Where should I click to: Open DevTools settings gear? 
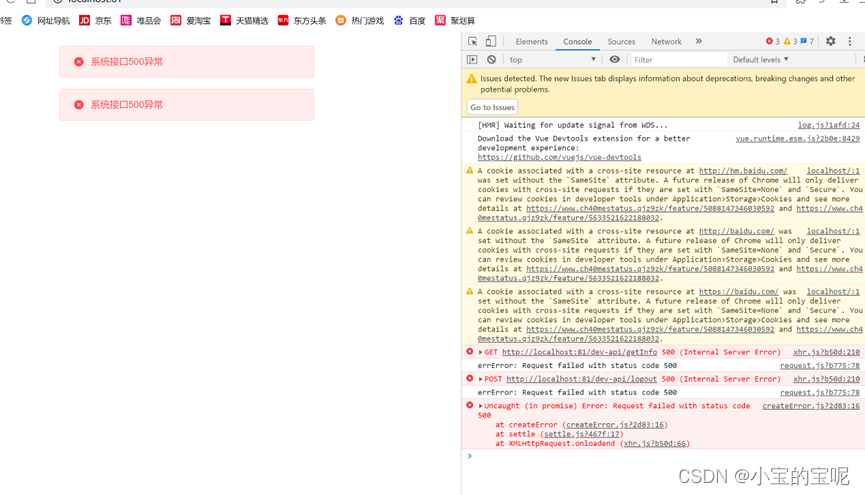(830, 41)
